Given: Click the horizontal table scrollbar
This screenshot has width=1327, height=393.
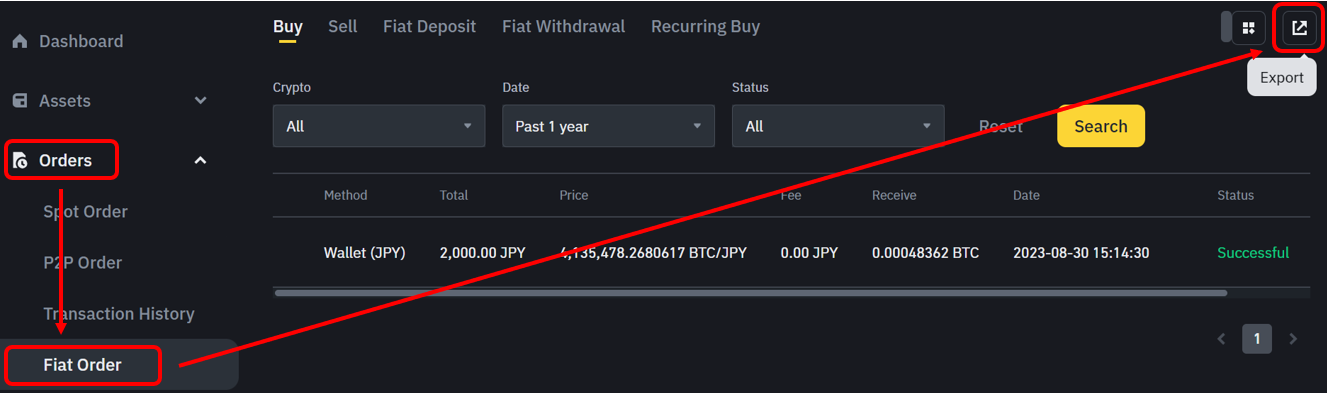Looking at the screenshot, I should coord(751,293).
